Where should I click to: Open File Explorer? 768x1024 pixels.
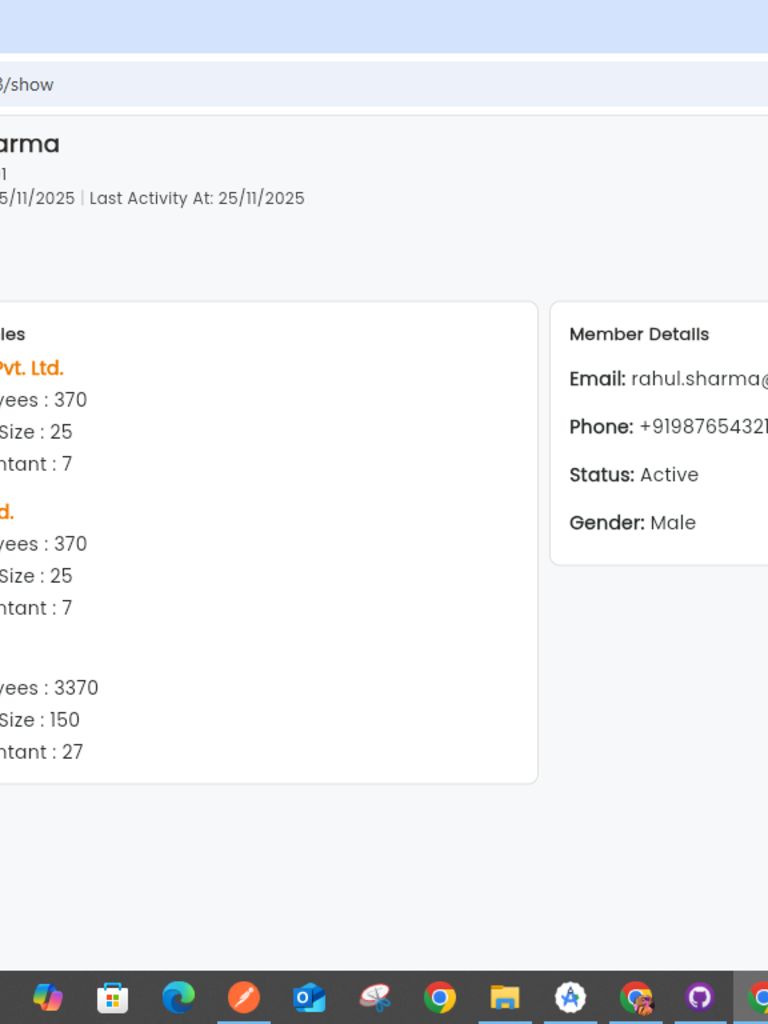click(x=505, y=997)
